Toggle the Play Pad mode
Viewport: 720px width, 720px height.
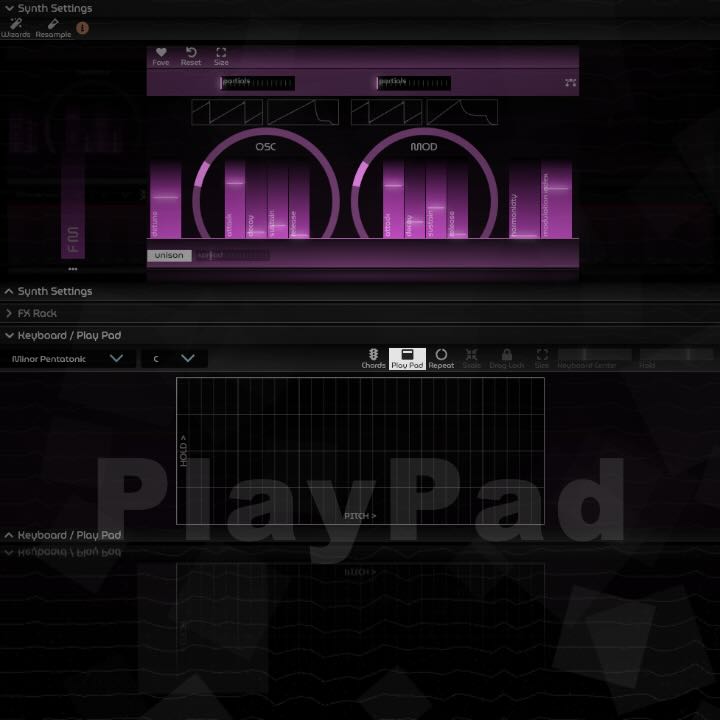pyautogui.click(x=407, y=358)
